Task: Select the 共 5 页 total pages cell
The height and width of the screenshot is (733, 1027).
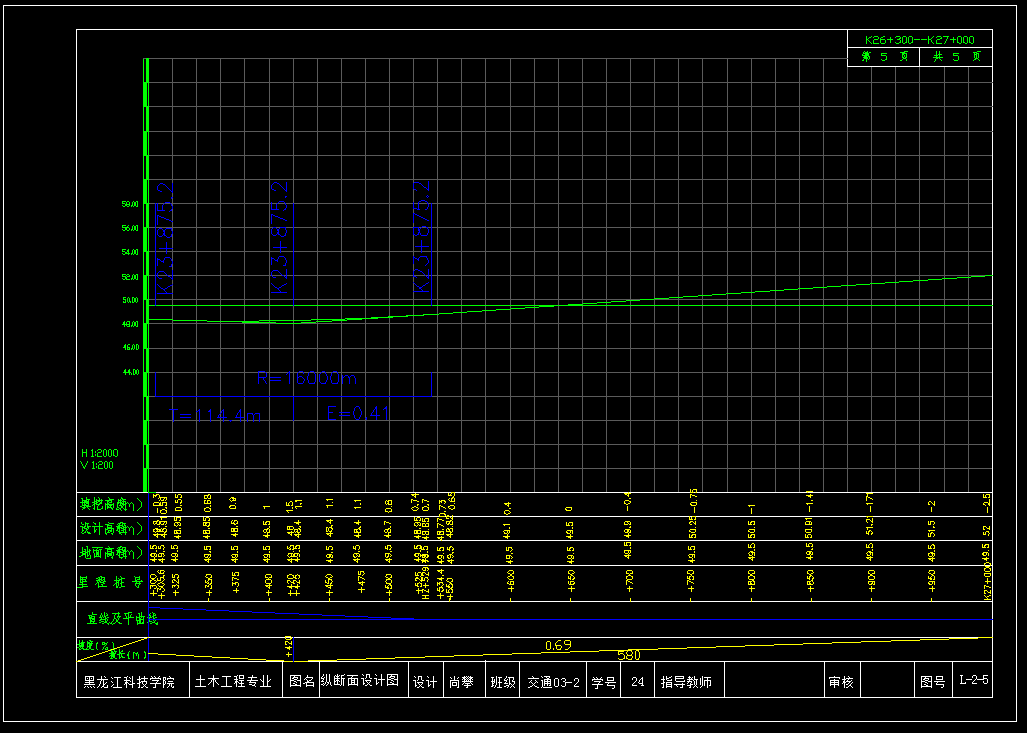Action: (957, 58)
